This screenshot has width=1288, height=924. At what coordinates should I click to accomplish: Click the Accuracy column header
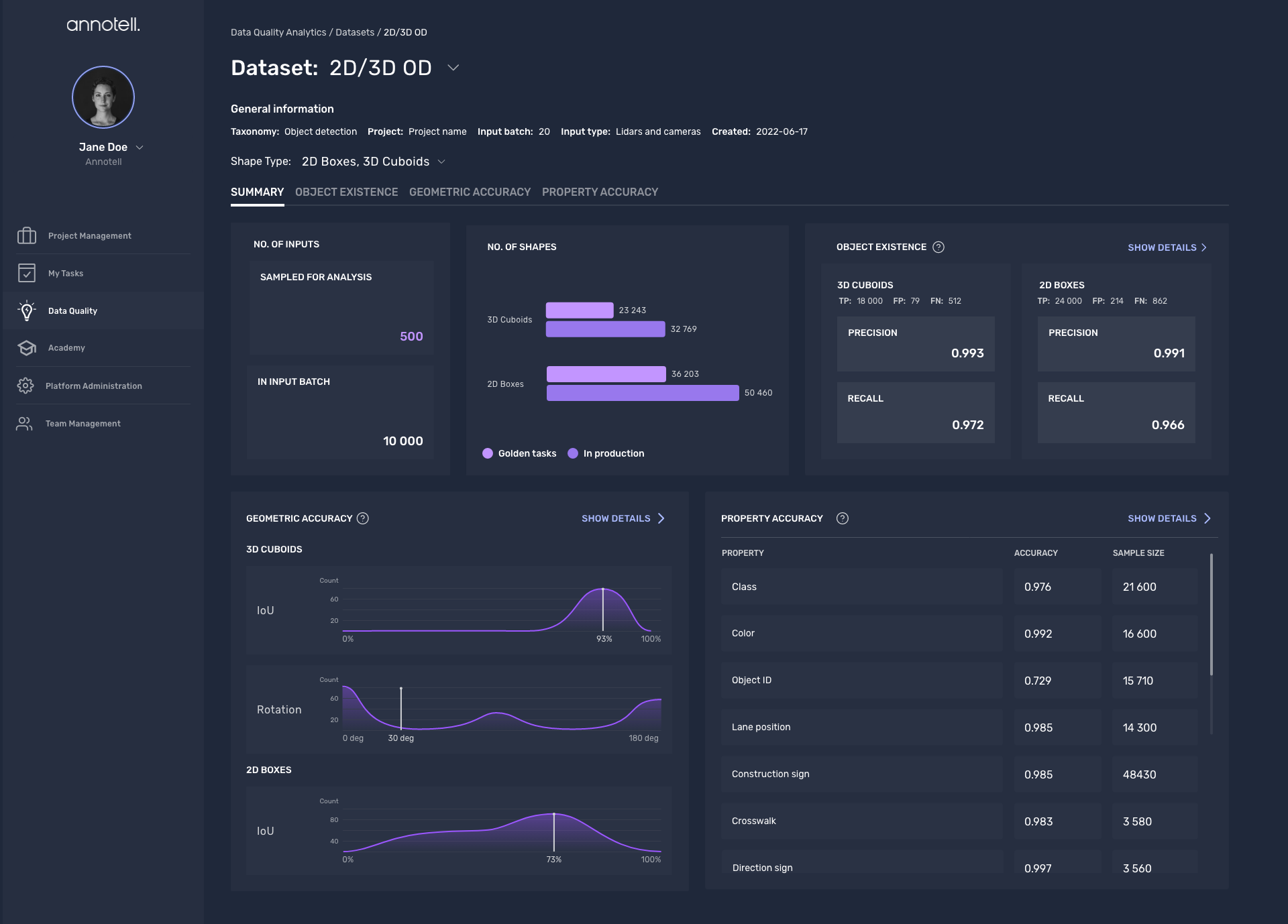(x=1036, y=553)
